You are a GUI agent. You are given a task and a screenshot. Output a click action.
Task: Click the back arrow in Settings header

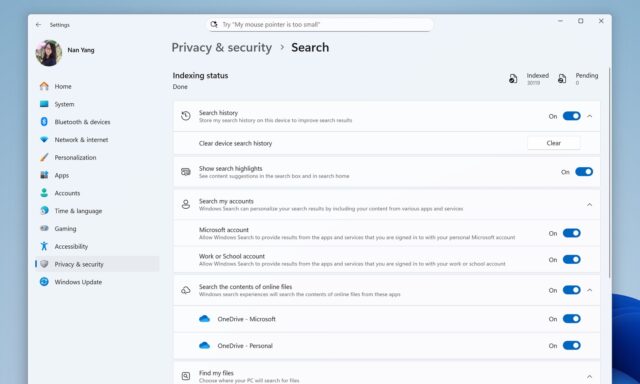point(38,25)
